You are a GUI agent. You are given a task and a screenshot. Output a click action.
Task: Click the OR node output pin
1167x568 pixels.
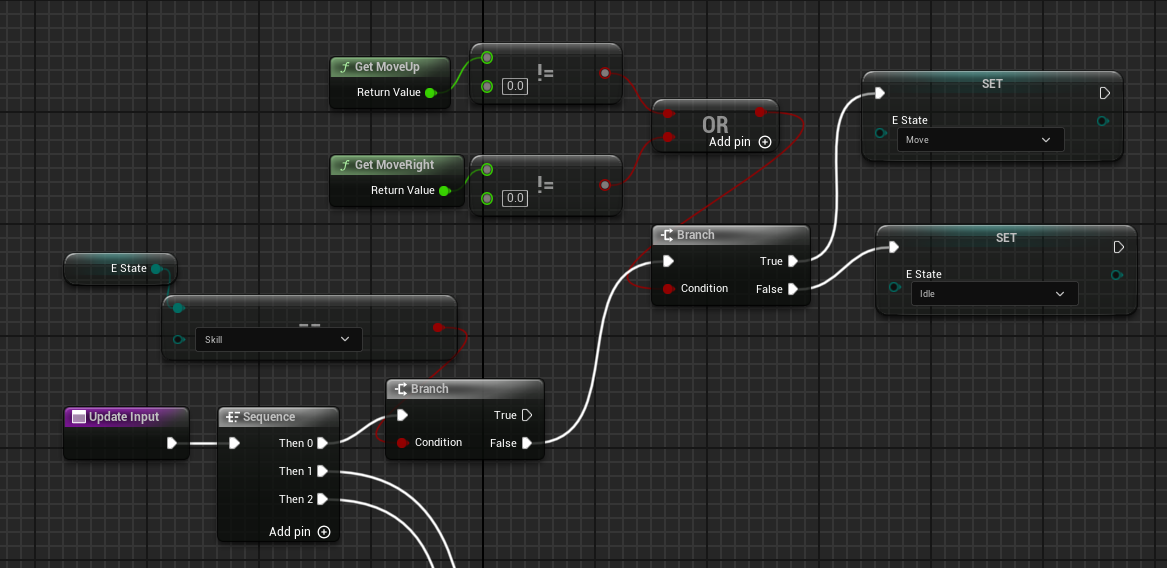click(760, 112)
